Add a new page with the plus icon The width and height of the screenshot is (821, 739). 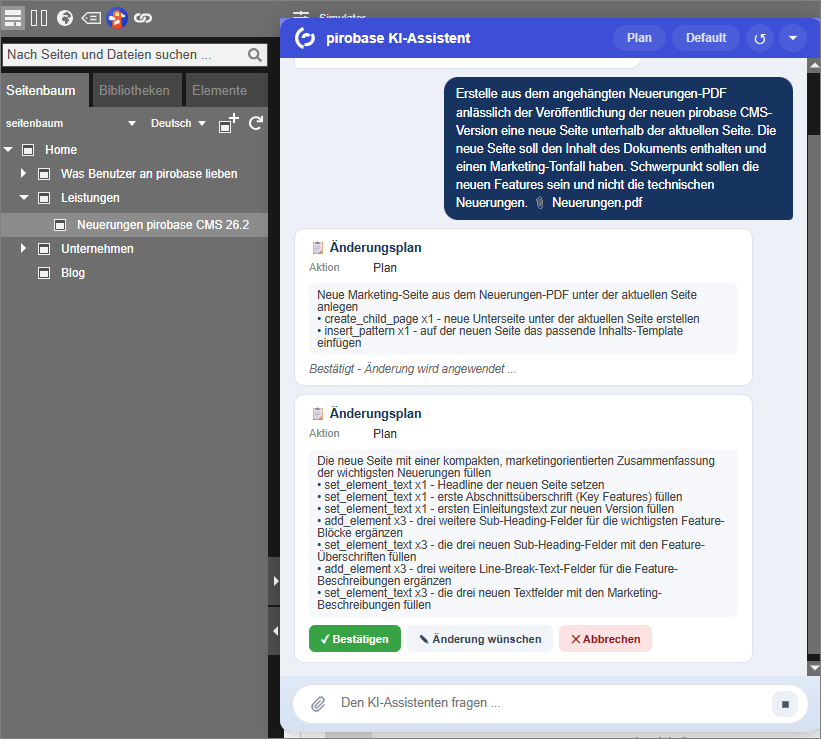[x=229, y=124]
